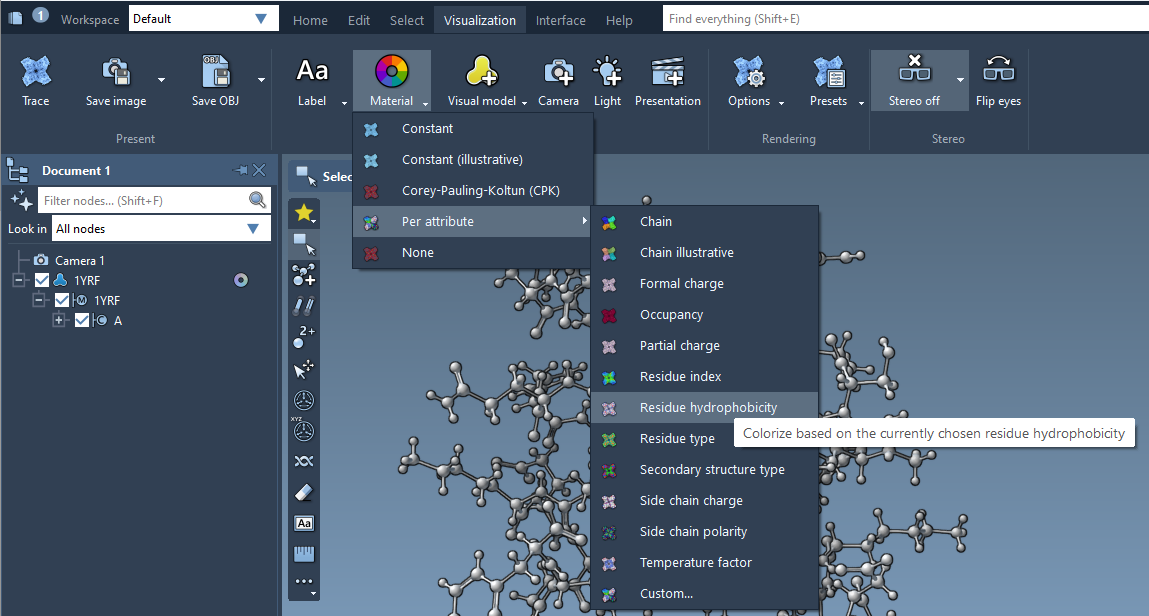Select the eraser tool in viewport toolbar
Screen dimensions: 1149x616
click(x=304, y=492)
